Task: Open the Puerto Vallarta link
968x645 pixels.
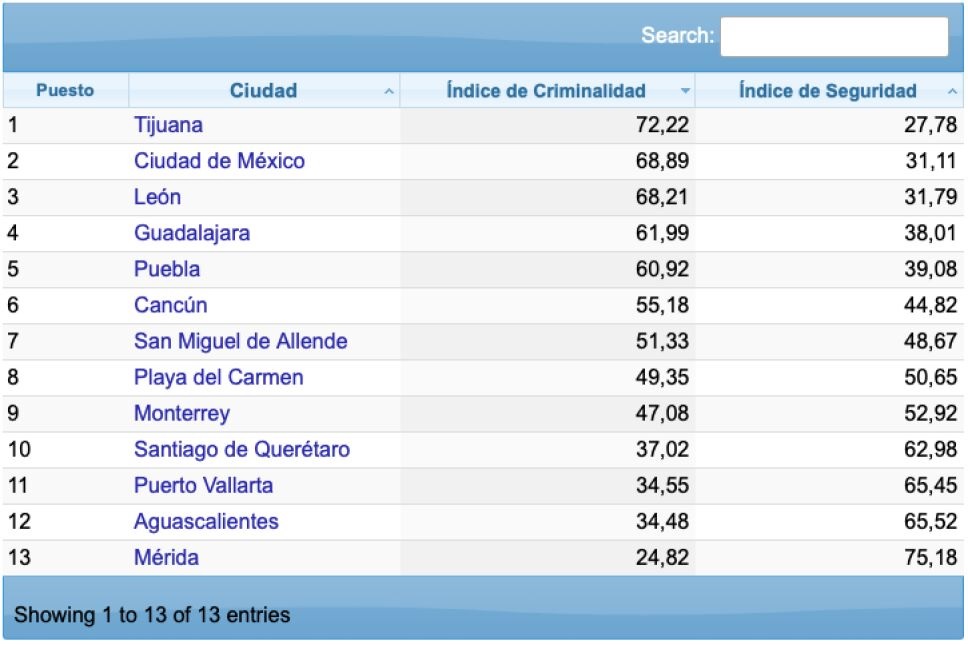Action: tap(203, 485)
